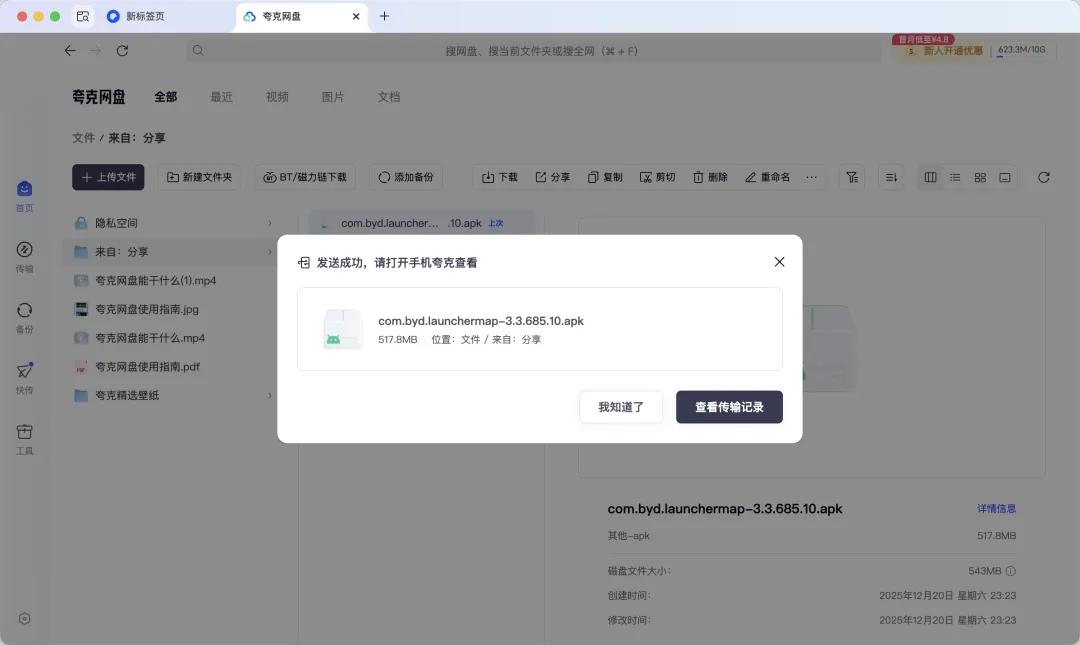Click the 623.3M/10G storage usage indicator
The image size is (1080, 645).
(x=1021, y=50)
